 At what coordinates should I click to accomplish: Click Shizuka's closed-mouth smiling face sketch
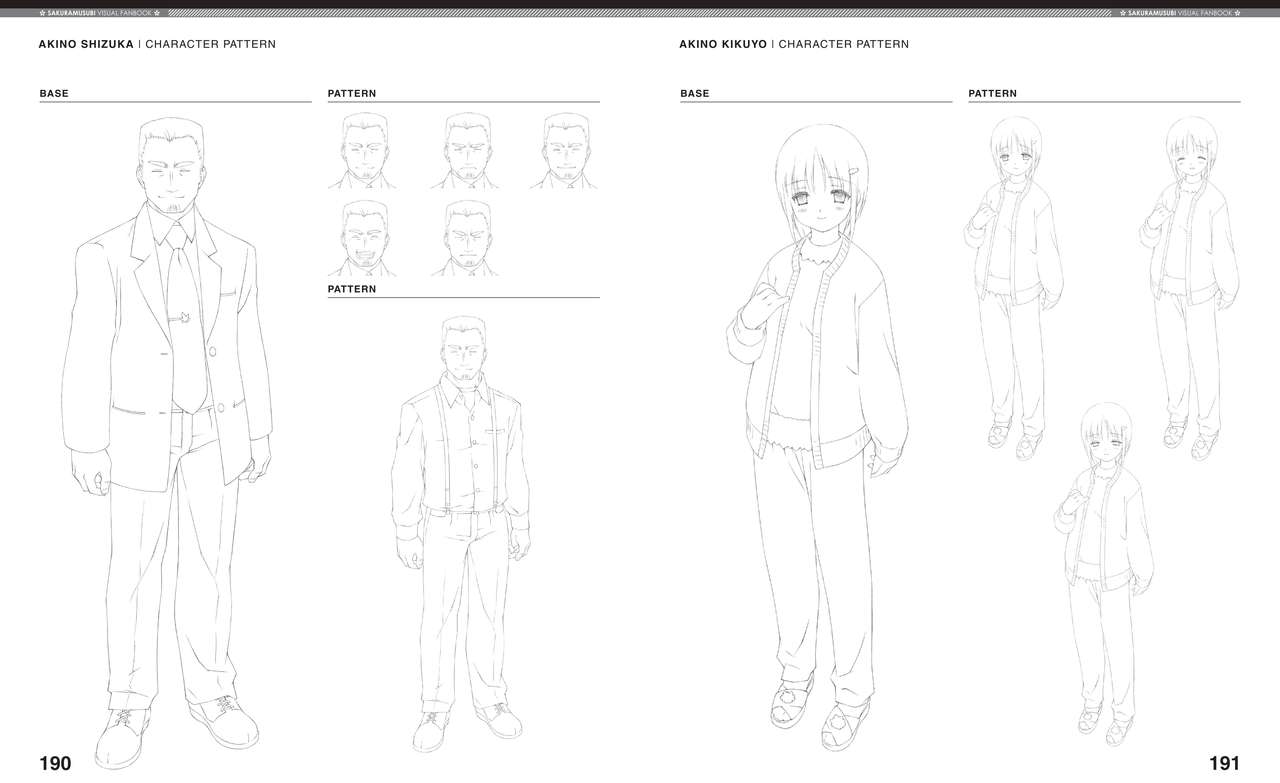click(364, 150)
